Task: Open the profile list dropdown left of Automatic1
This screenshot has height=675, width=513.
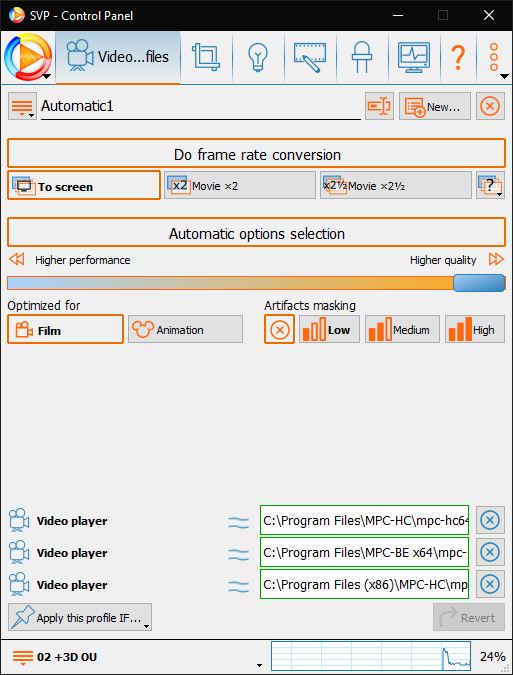Action: (x=22, y=106)
